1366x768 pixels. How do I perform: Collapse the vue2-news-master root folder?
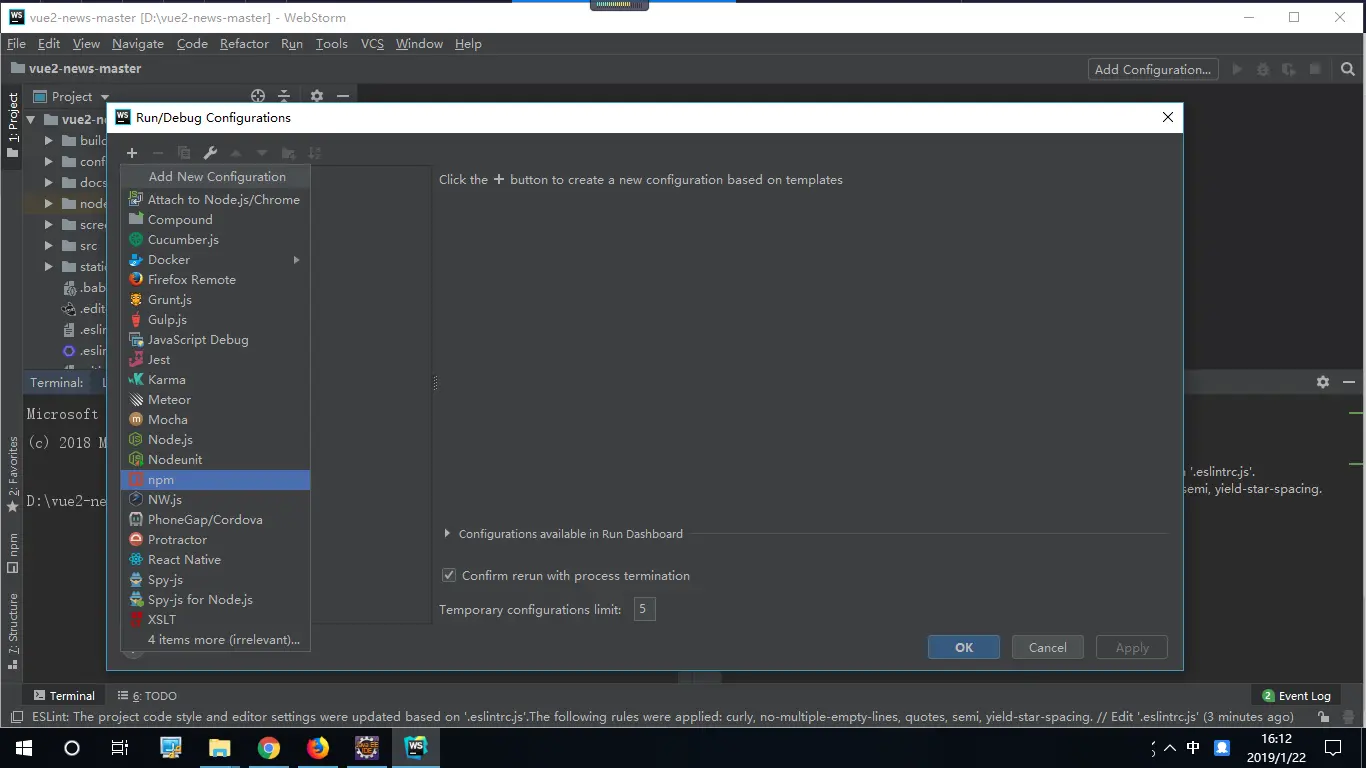tap(31, 119)
